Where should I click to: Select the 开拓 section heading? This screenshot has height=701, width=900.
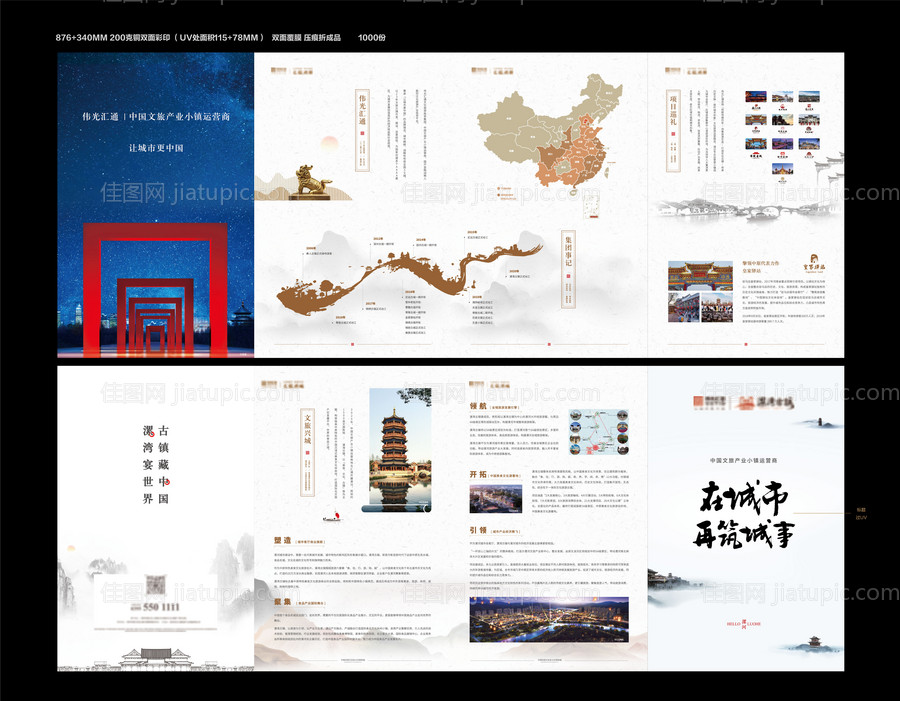[474, 474]
